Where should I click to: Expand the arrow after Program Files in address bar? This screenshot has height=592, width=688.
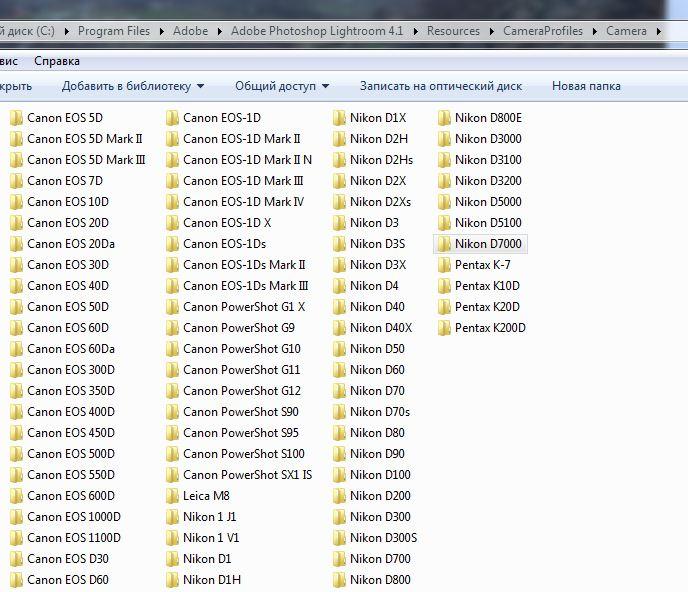point(162,32)
